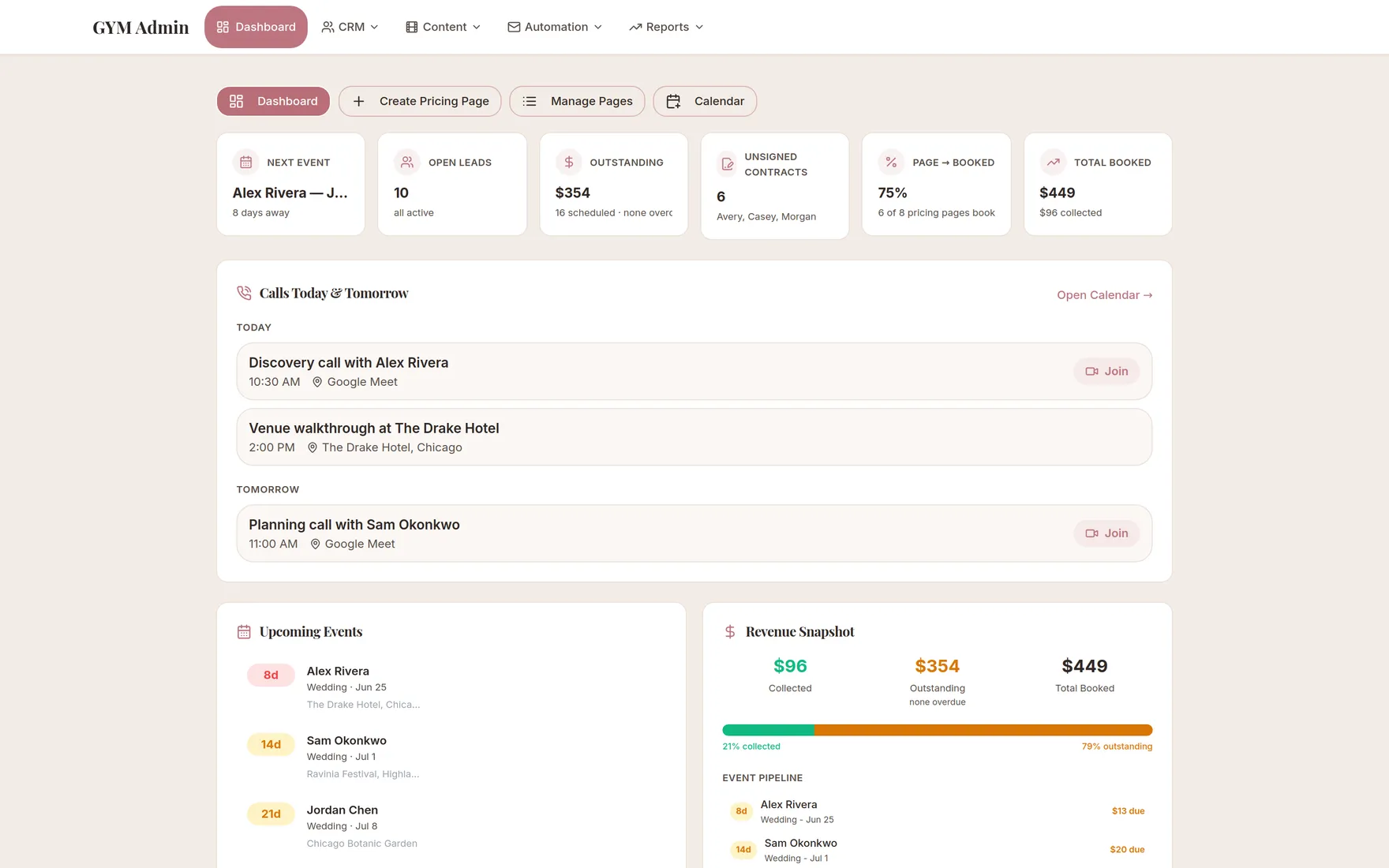Open the Calendar button in the action row
Viewport: 1389px width, 868px height.
point(705,101)
